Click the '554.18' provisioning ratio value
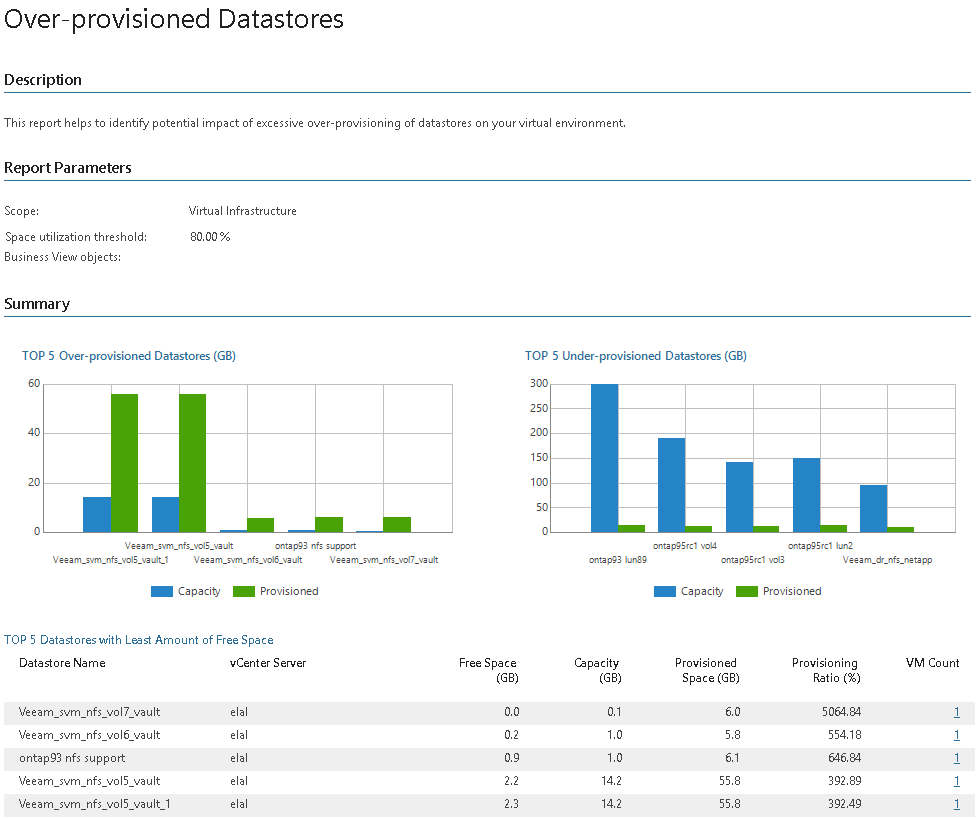This screenshot has height=818, width=978. pyautogui.click(x=845, y=735)
